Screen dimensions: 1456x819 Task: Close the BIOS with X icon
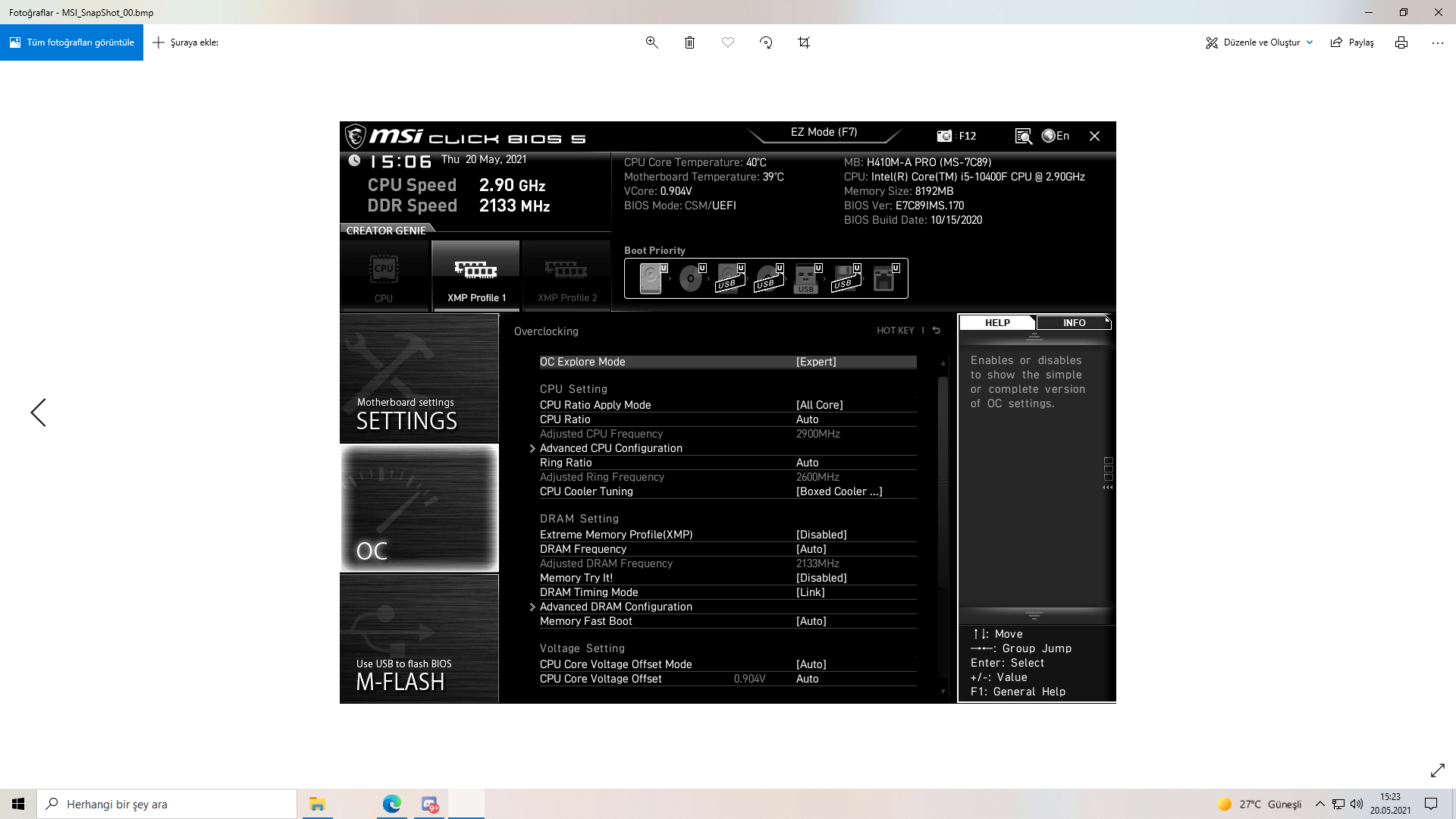[x=1094, y=136]
